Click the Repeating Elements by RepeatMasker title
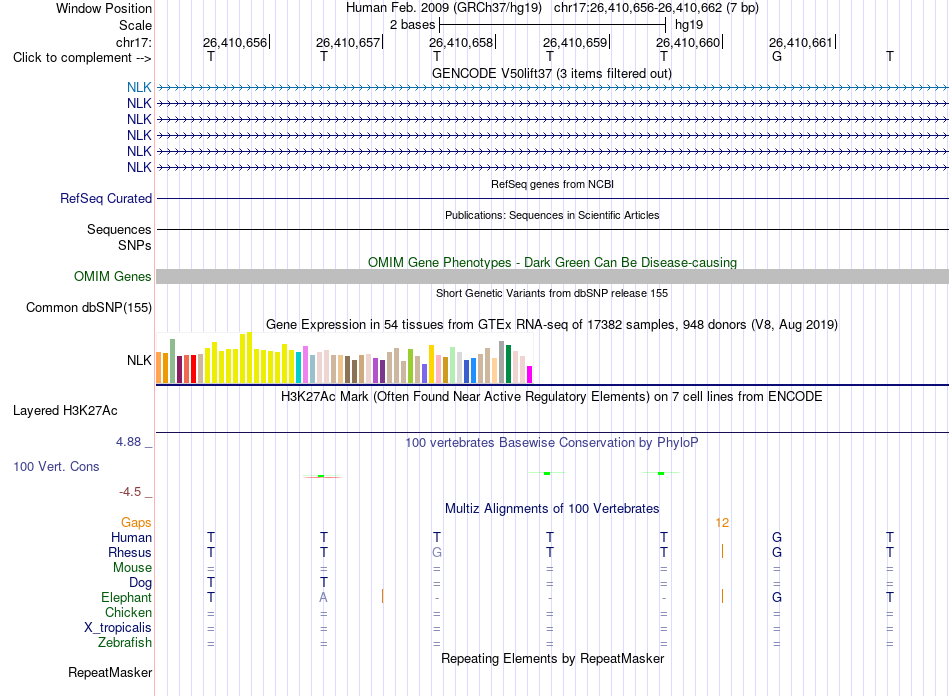This screenshot has height=696, width=950. (552, 658)
